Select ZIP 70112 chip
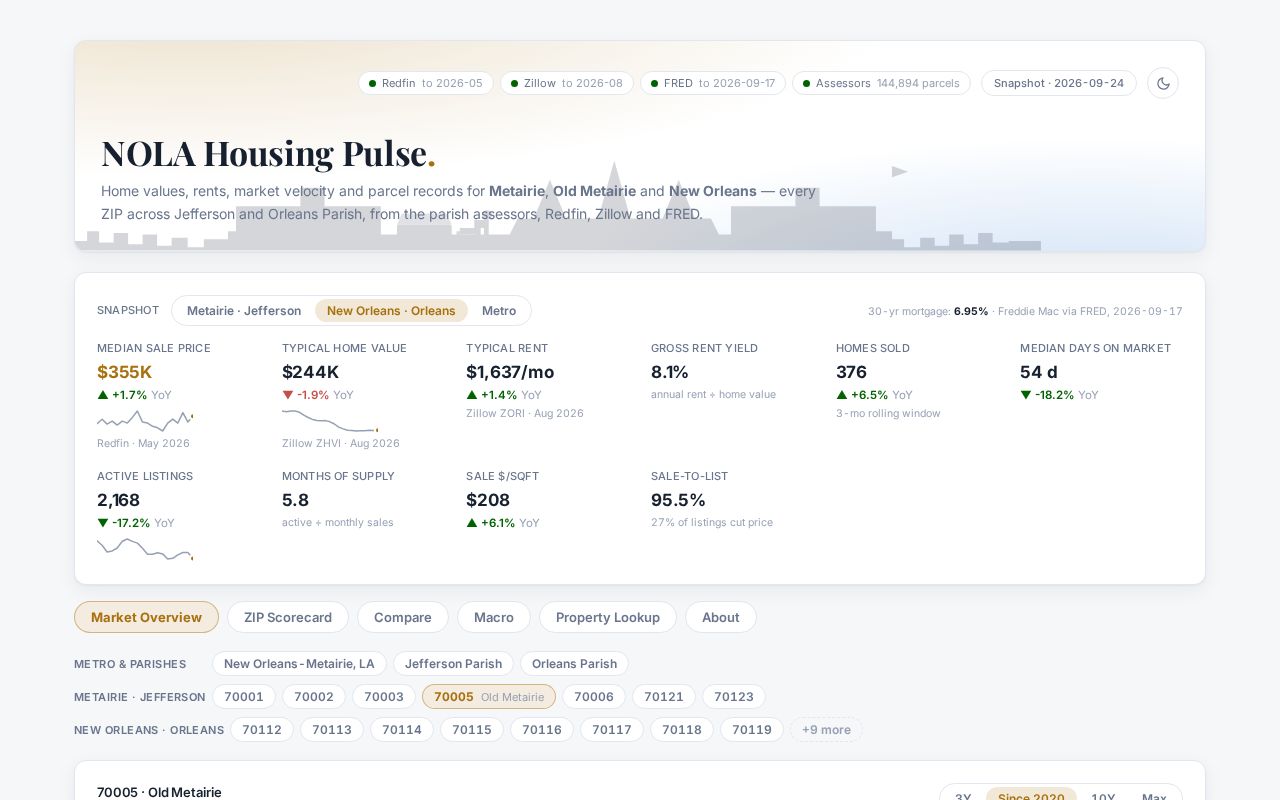The width and height of the screenshot is (1280, 800). coord(262,730)
